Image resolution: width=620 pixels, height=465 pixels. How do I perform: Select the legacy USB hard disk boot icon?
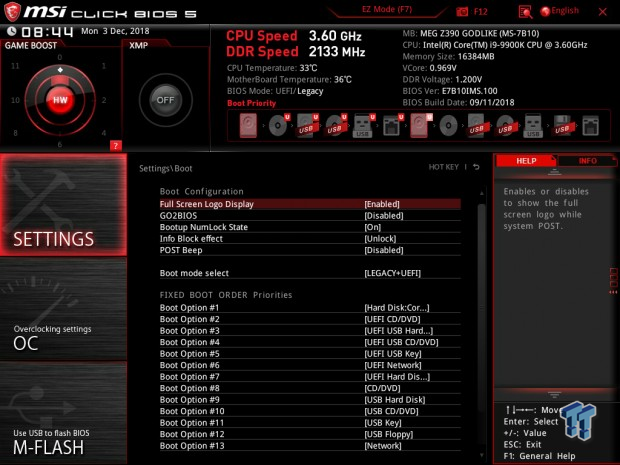pyautogui.click(x=476, y=126)
